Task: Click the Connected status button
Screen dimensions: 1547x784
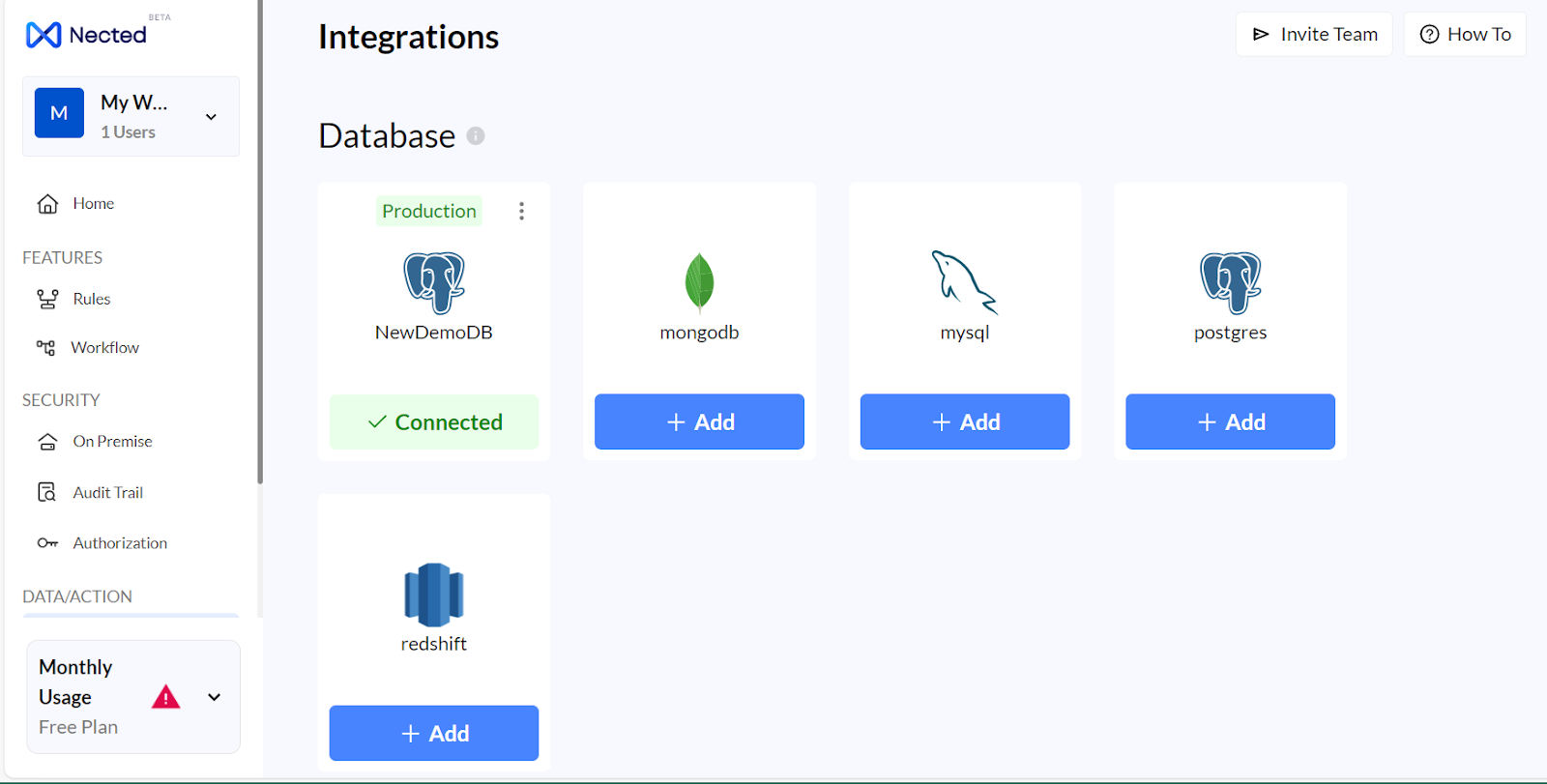Action: tap(434, 421)
